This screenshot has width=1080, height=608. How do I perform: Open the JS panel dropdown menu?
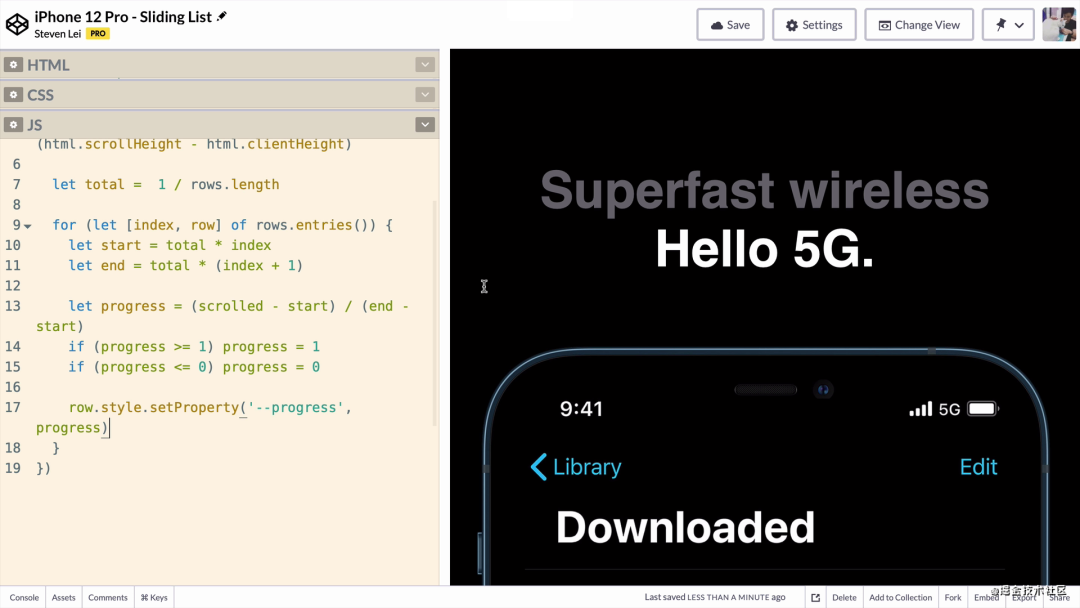425,125
